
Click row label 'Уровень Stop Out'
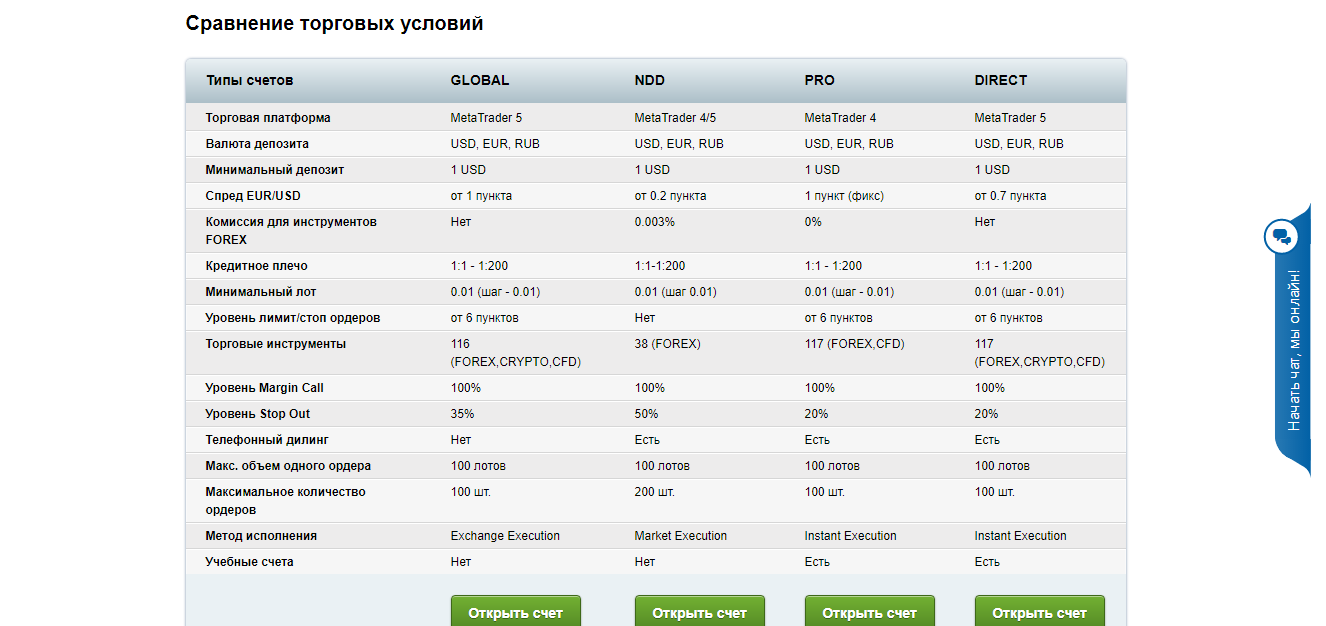pos(259,414)
